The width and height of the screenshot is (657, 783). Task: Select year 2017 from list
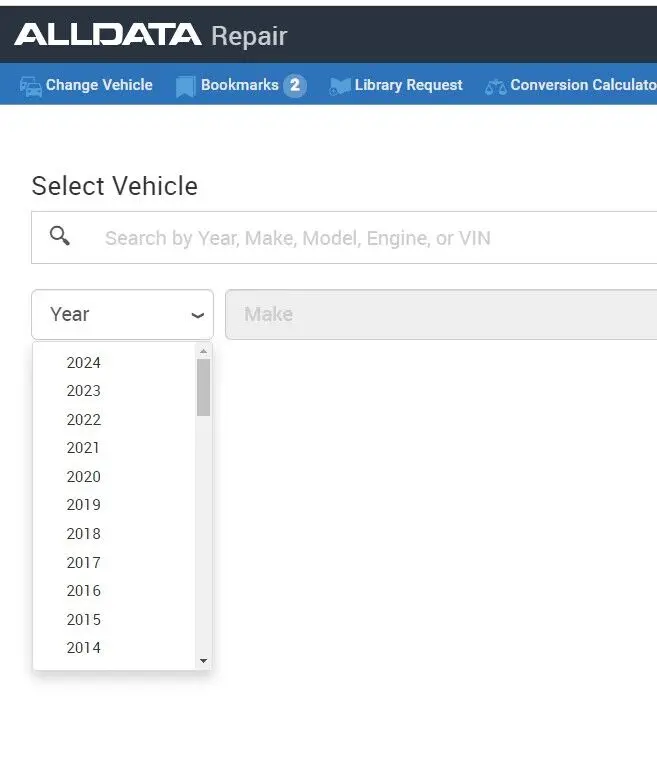point(114,562)
